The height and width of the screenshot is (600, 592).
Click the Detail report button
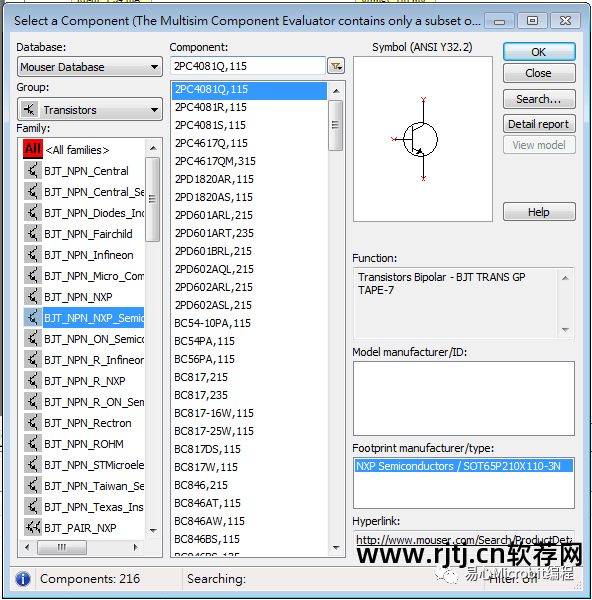click(539, 124)
